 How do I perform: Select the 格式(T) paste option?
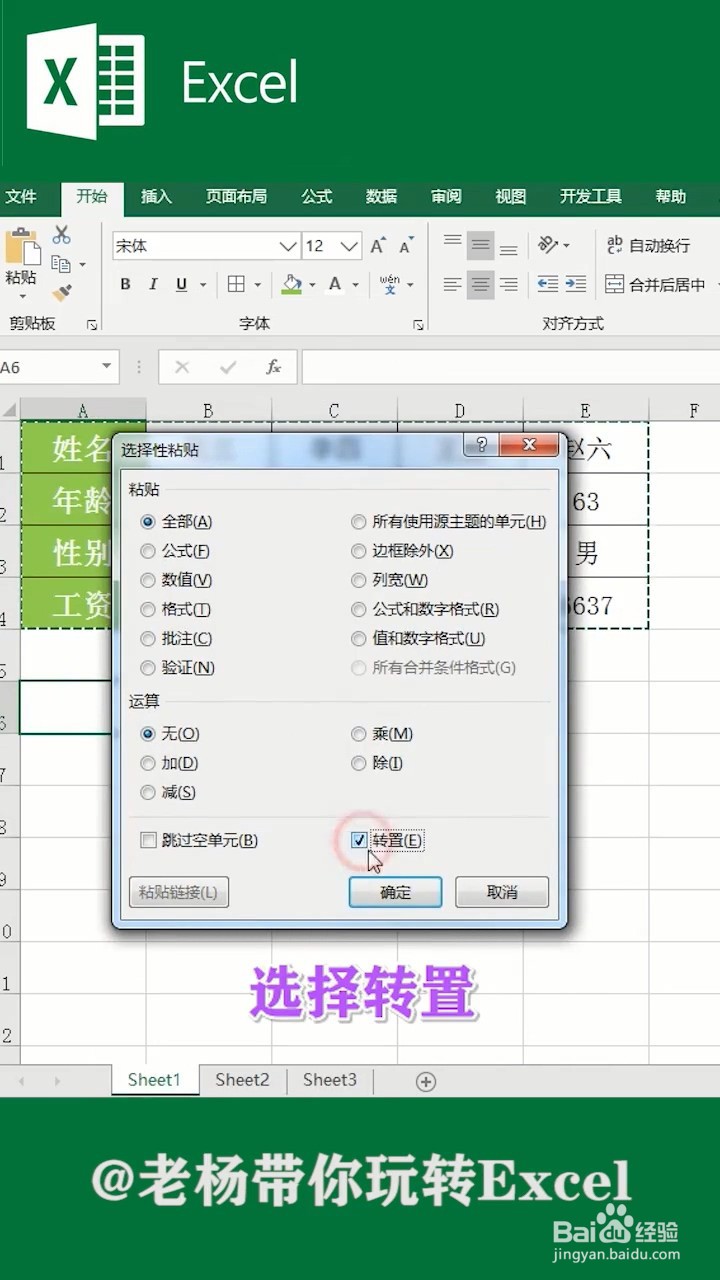(x=176, y=608)
